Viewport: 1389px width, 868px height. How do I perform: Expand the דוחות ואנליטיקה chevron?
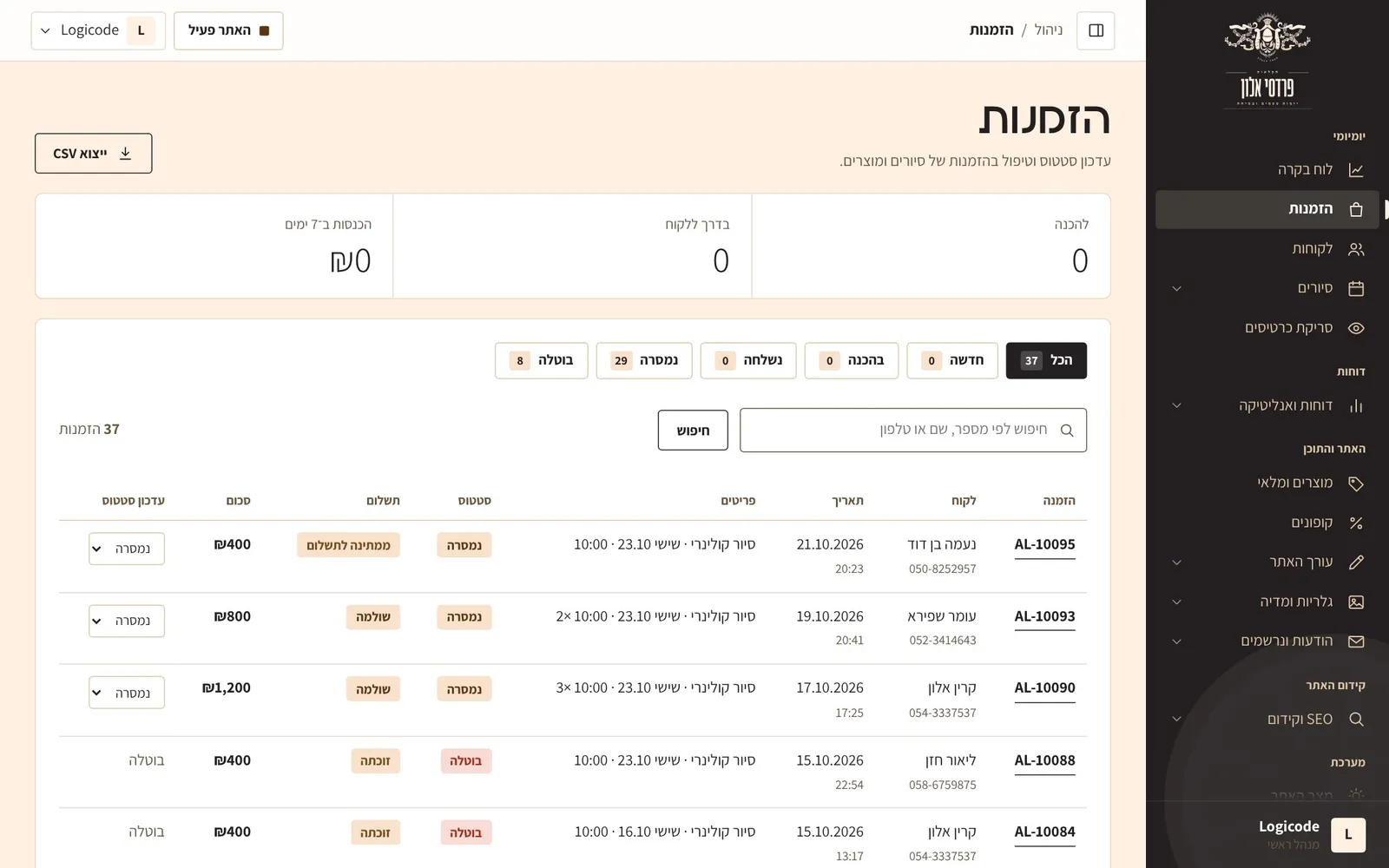(1176, 405)
